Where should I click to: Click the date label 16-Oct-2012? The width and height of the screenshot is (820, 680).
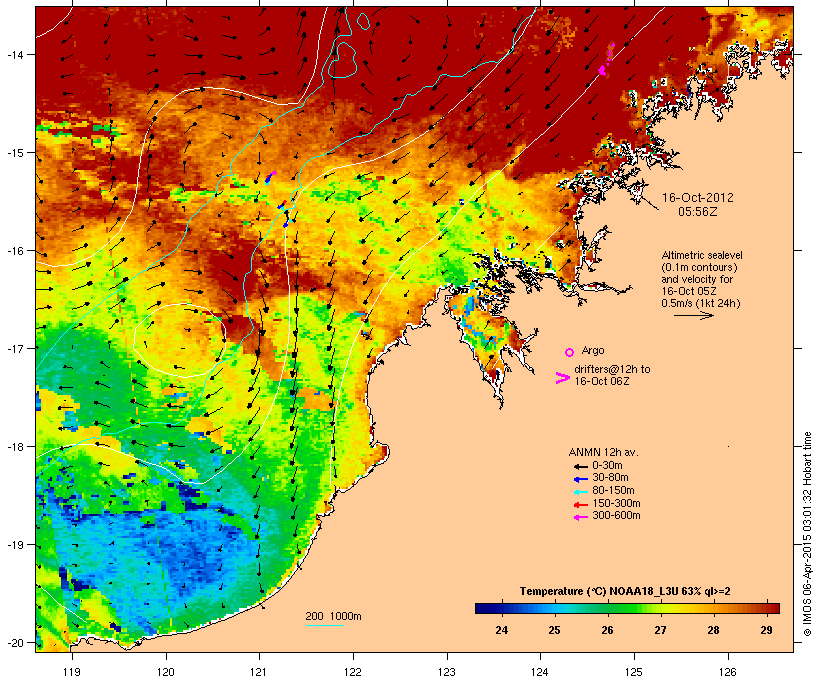[698, 198]
